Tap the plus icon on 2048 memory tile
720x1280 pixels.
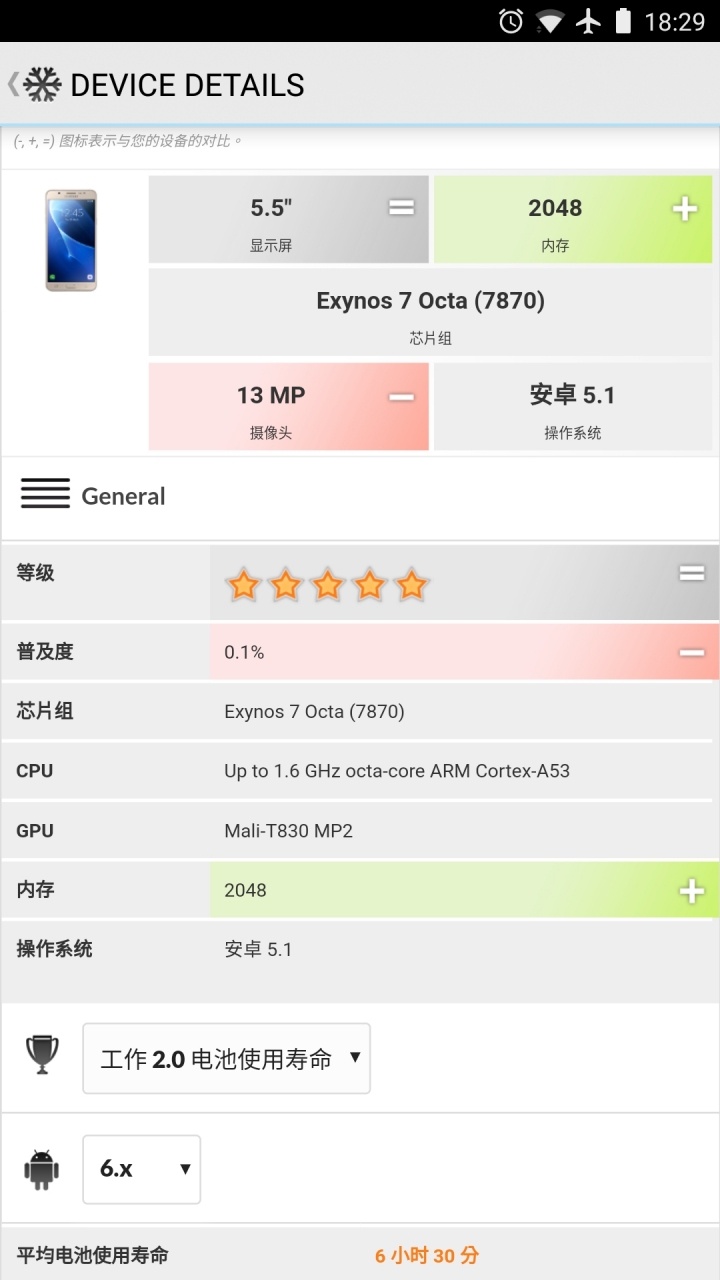pyautogui.click(x=685, y=208)
